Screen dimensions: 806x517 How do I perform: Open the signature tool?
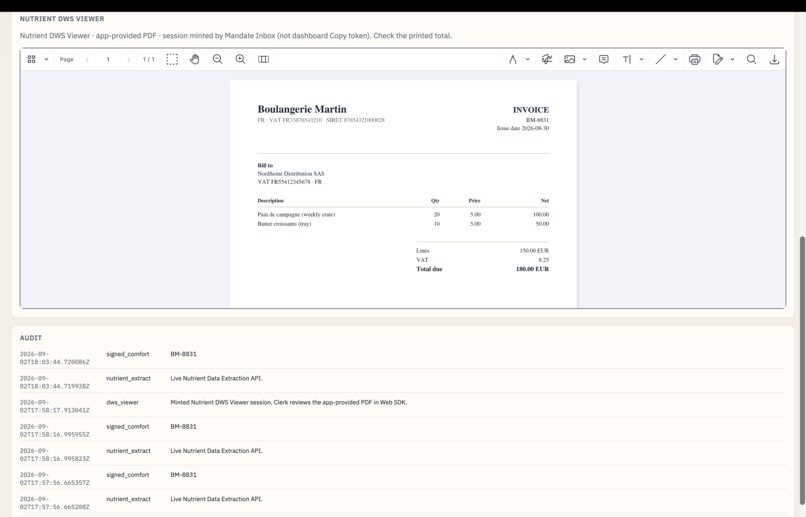546,59
